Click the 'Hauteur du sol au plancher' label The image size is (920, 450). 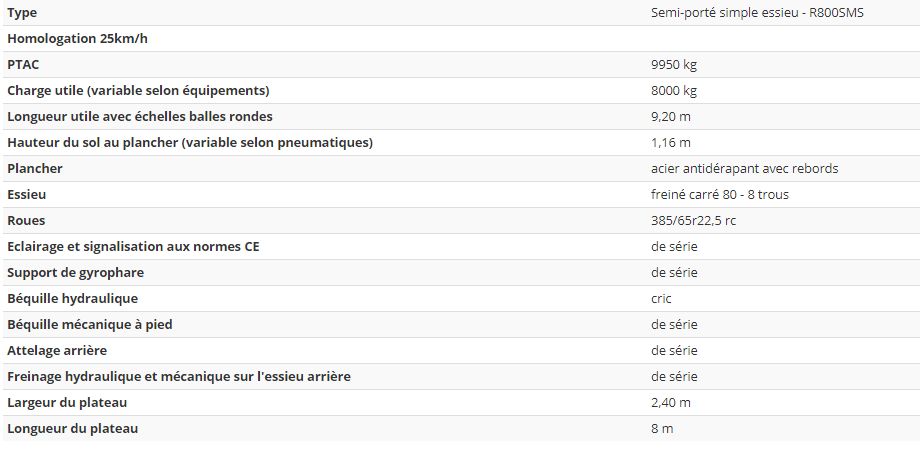pyautogui.click(x=190, y=143)
